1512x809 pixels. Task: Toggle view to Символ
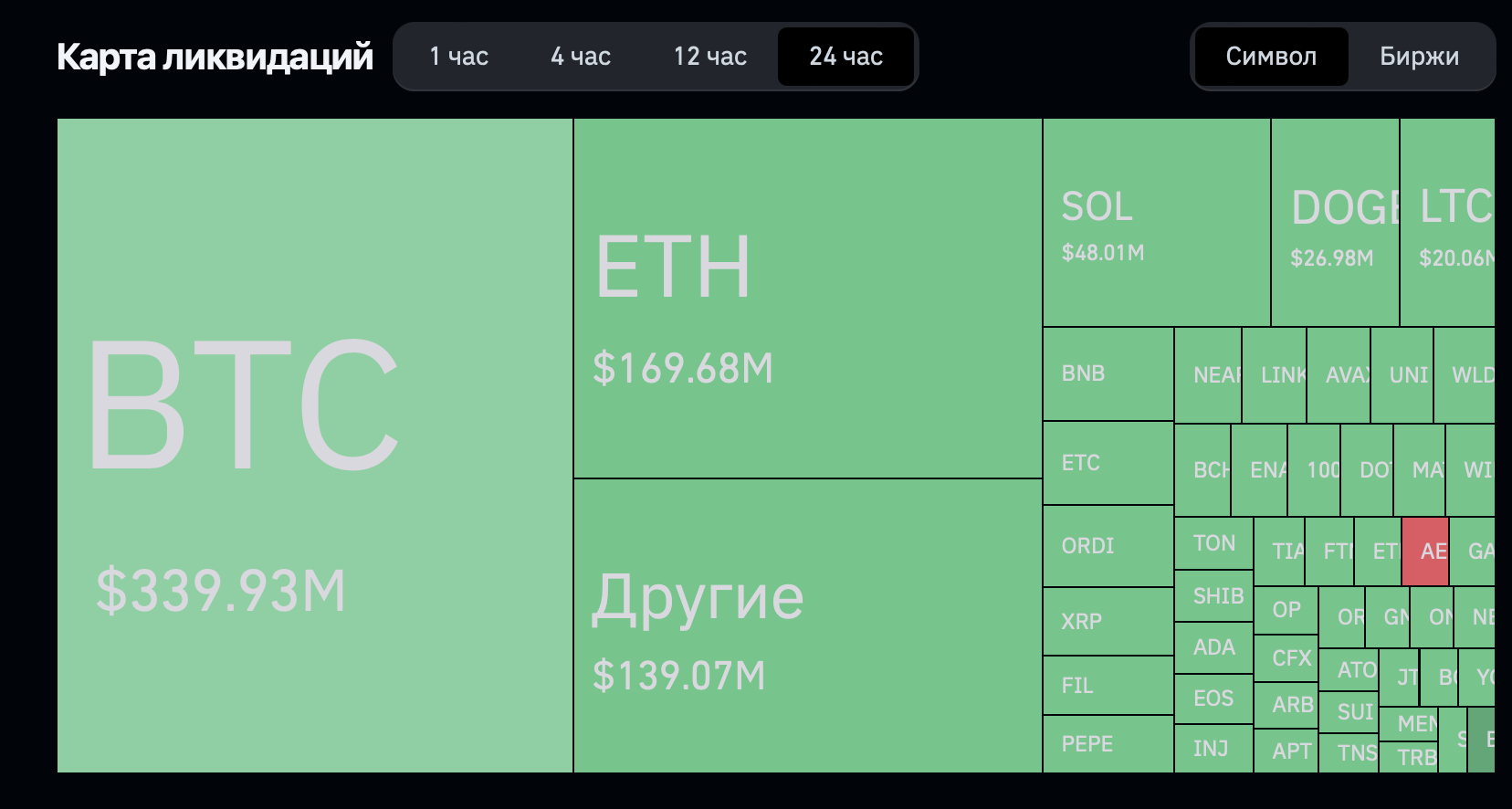click(1271, 57)
